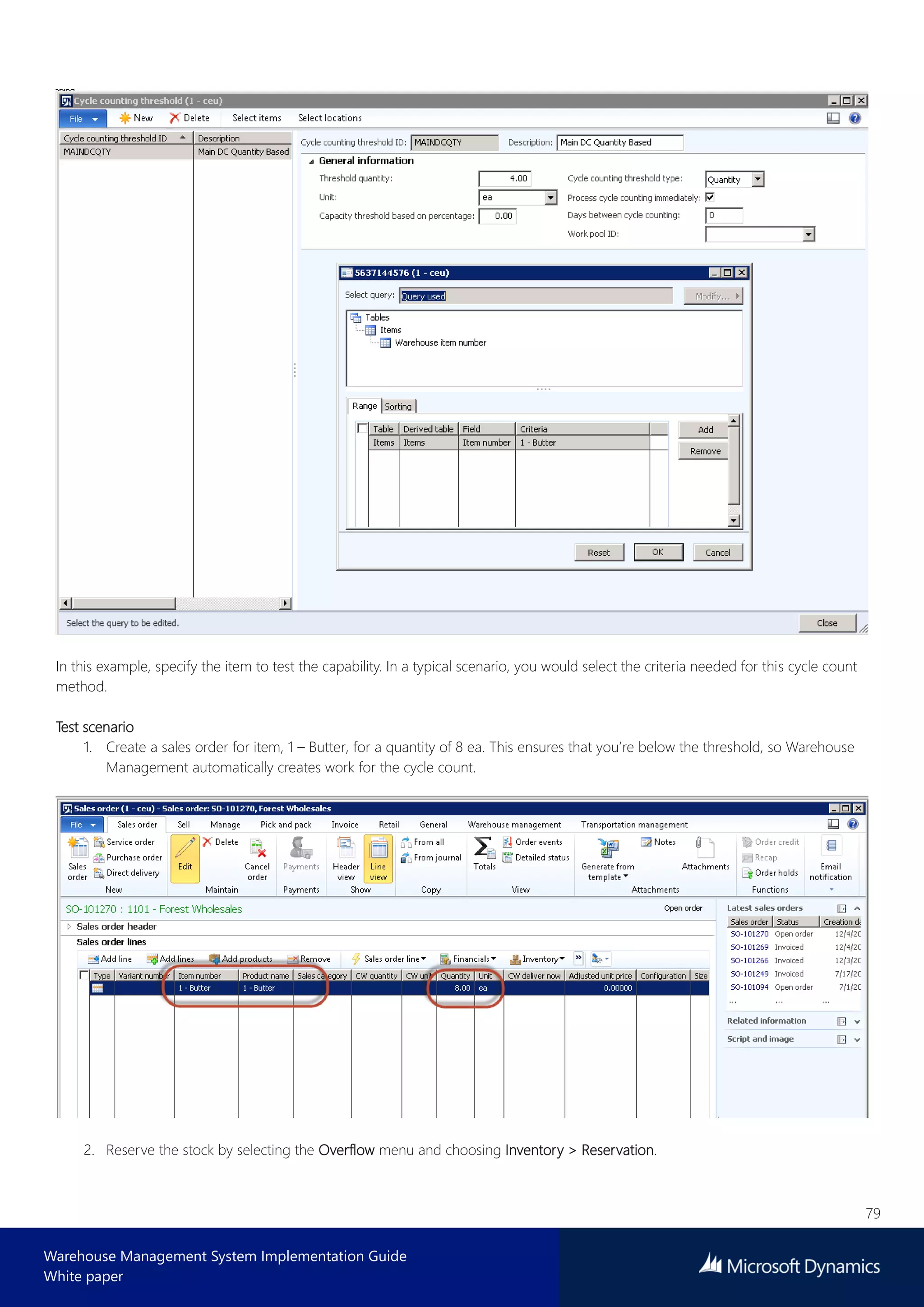Click Edit pencil button in Maintain group

(185, 858)
